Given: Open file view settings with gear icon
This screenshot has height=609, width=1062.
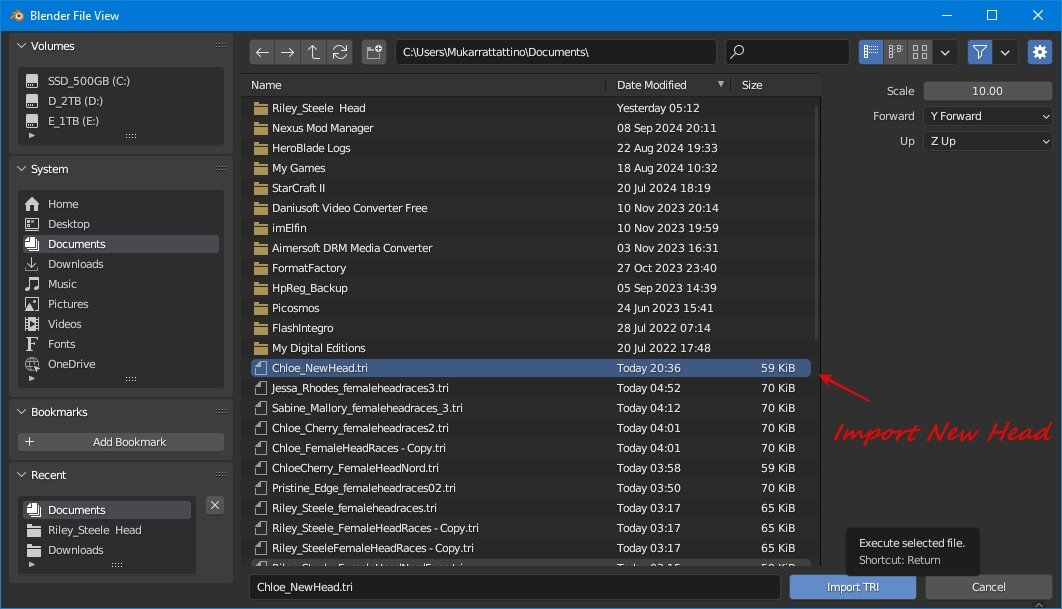Looking at the screenshot, I should coord(1039,52).
